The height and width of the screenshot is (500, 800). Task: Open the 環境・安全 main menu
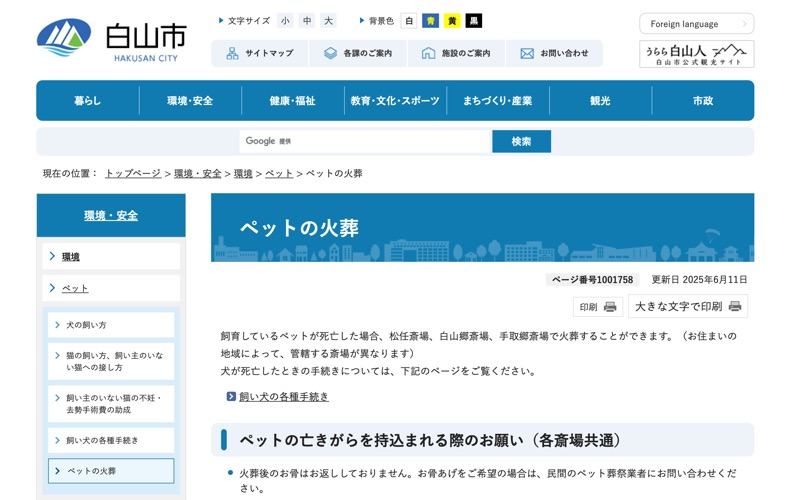coord(190,101)
